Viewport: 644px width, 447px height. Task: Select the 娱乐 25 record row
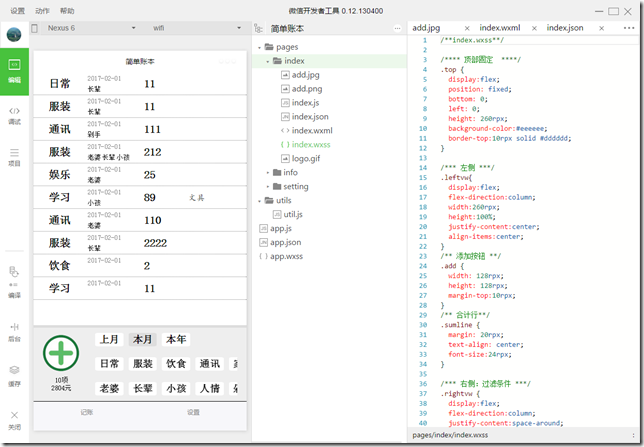coord(140,175)
